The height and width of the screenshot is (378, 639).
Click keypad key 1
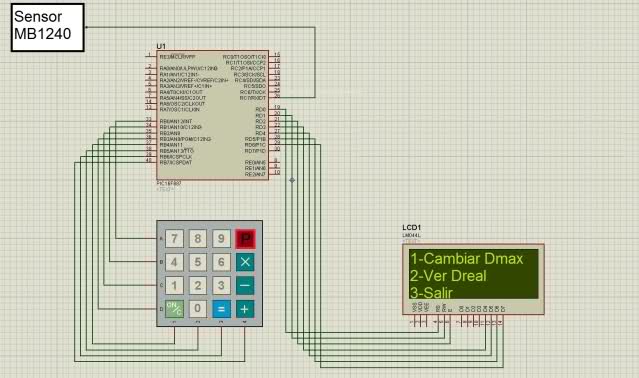pyautogui.click(x=174, y=286)
